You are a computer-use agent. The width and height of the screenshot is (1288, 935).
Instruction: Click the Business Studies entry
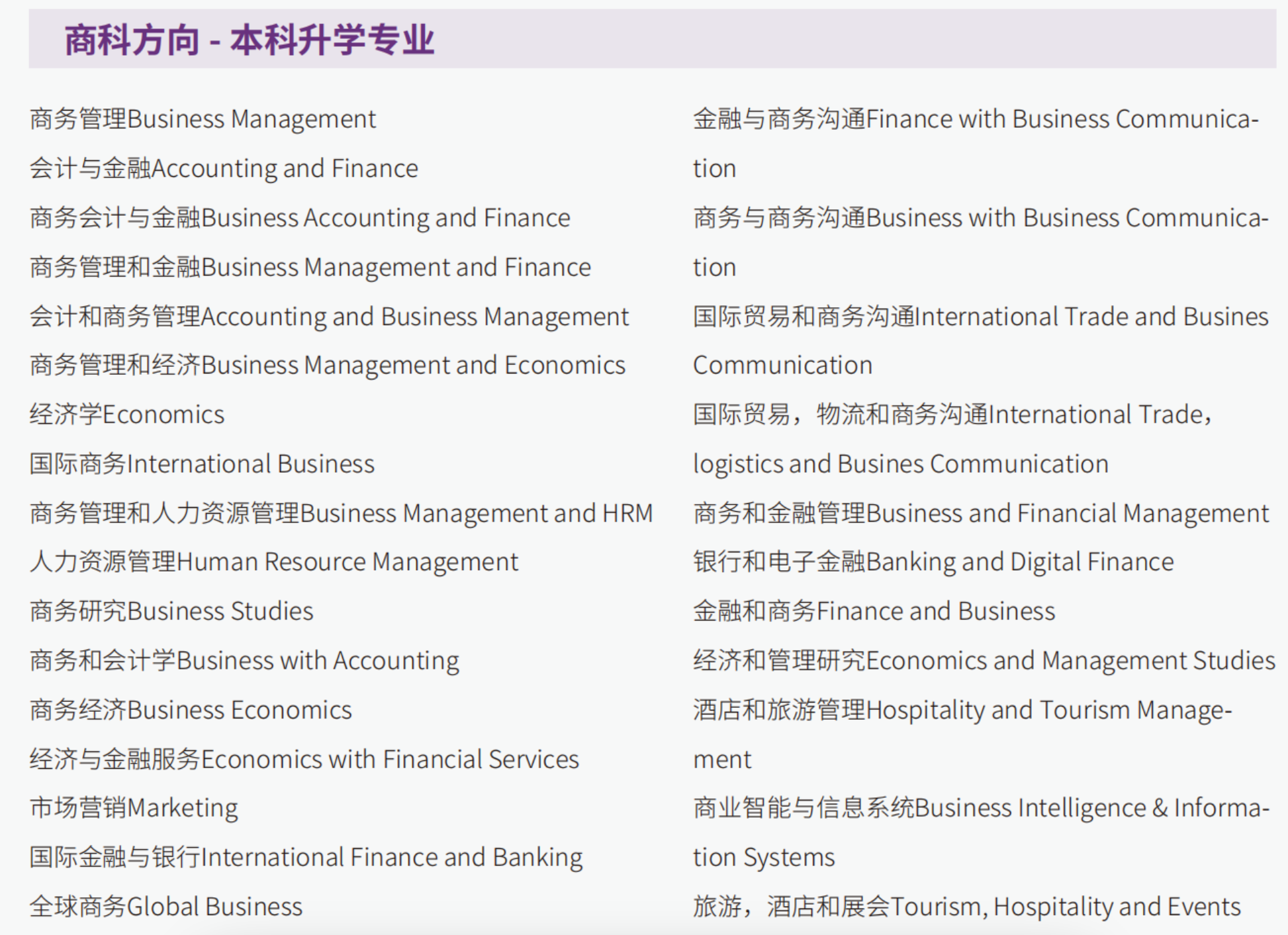171,611
